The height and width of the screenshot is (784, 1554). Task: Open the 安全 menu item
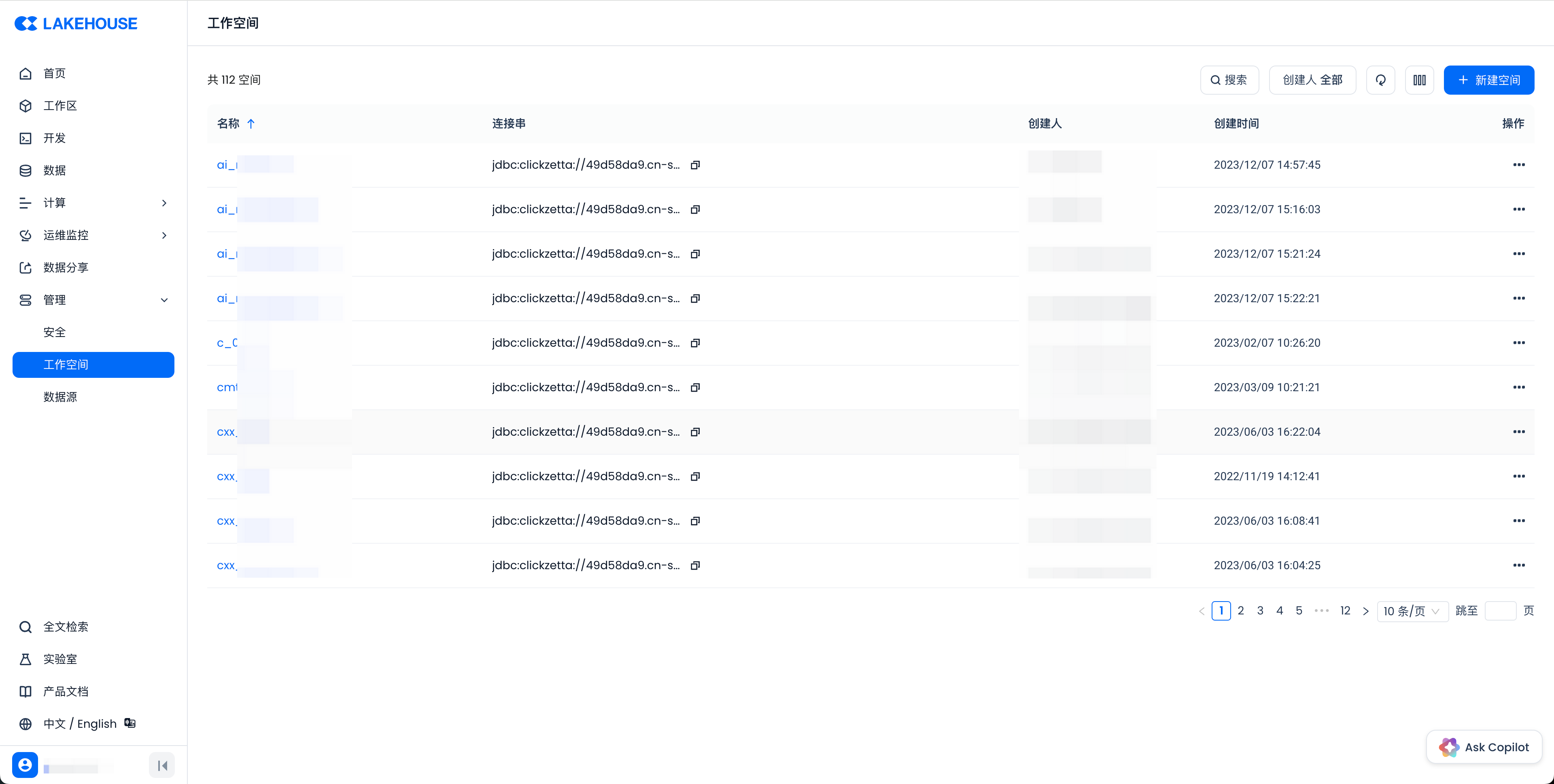coord(54,332)
